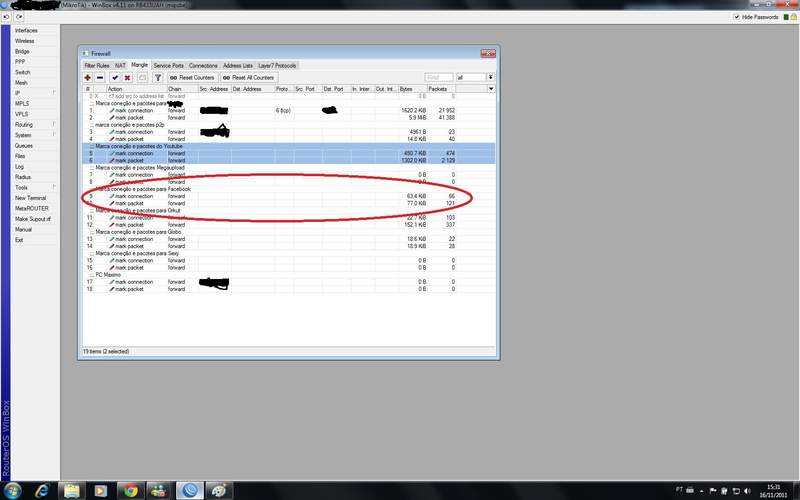Open the Address Lists tab
The height and width of the screenshot is (500, 800).
coord(238,65)
